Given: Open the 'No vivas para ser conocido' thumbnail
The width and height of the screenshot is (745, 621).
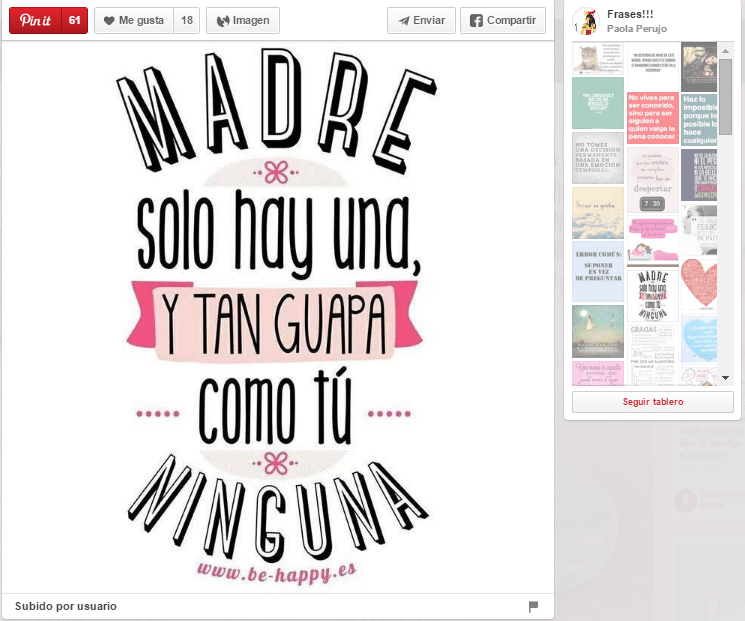Looking at the screenshot, I should 652,118.
